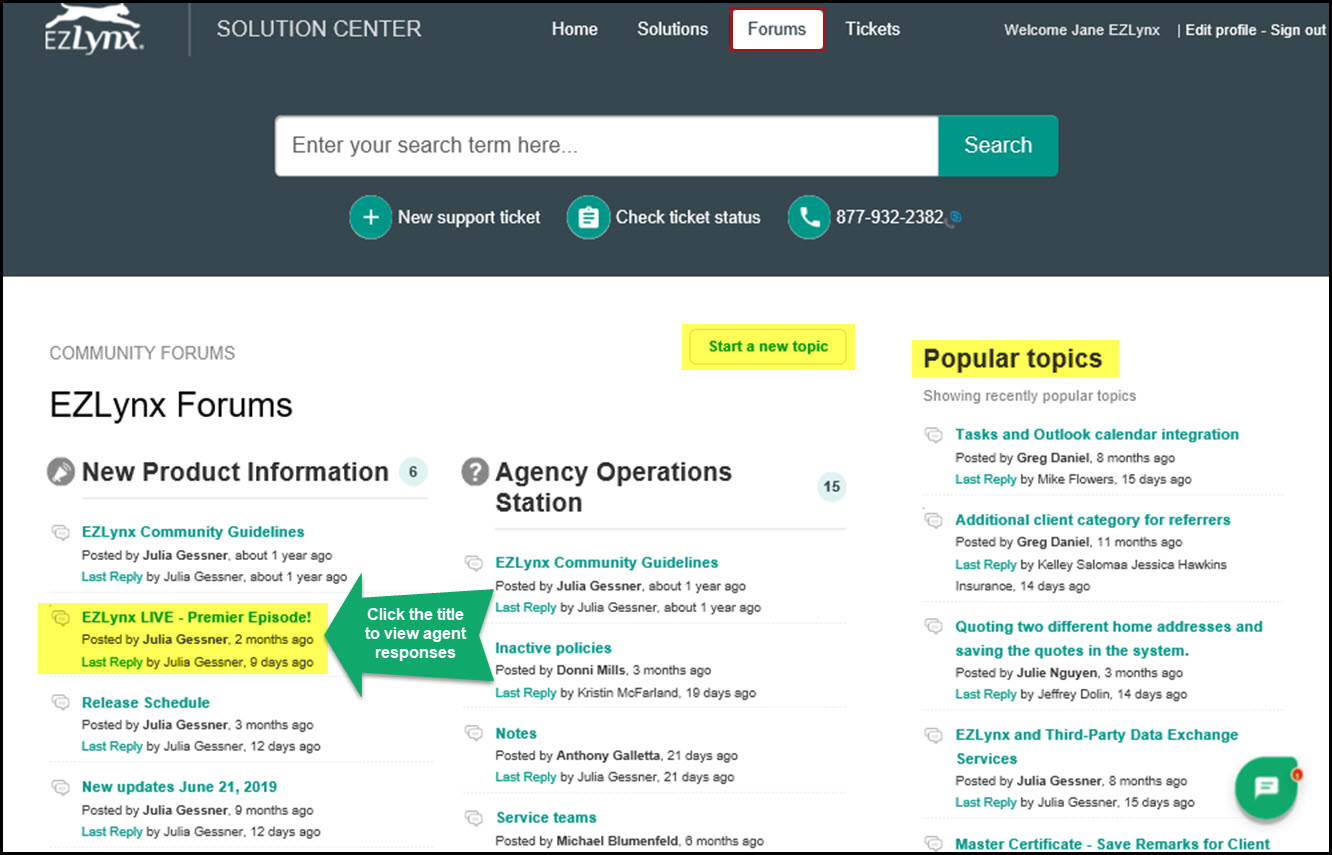Viewport: 1332px width, 855px height.
Task: Click the teal Search button
Action: point(998,146)
